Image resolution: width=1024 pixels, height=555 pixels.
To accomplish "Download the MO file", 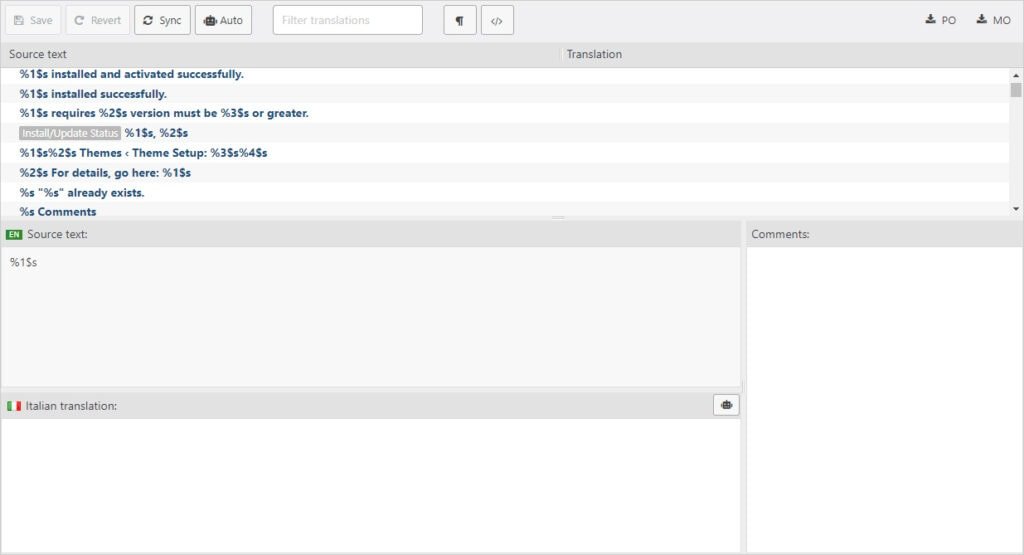I will click(993, 20).
